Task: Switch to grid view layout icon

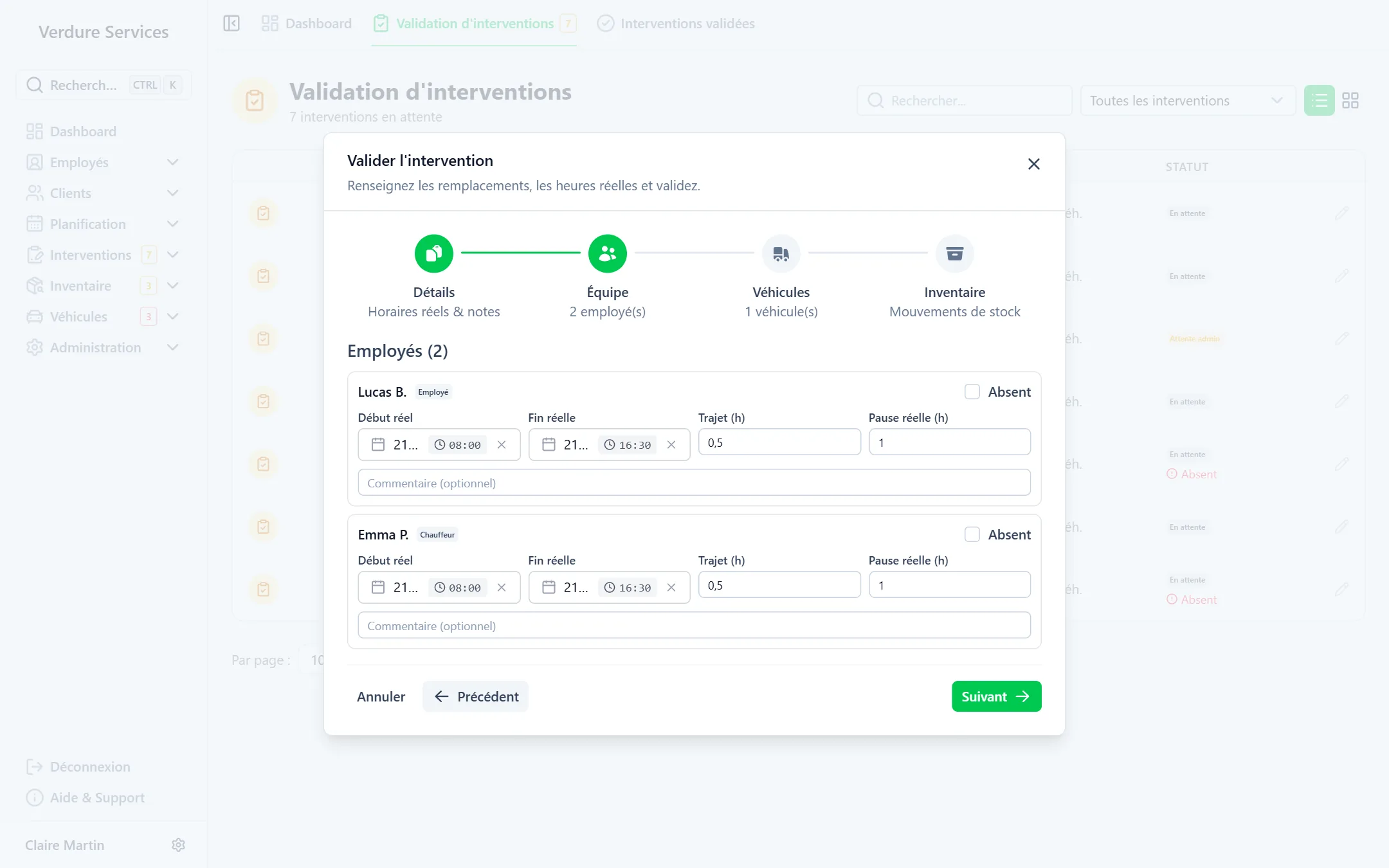Action: [x=1350, y=100]
